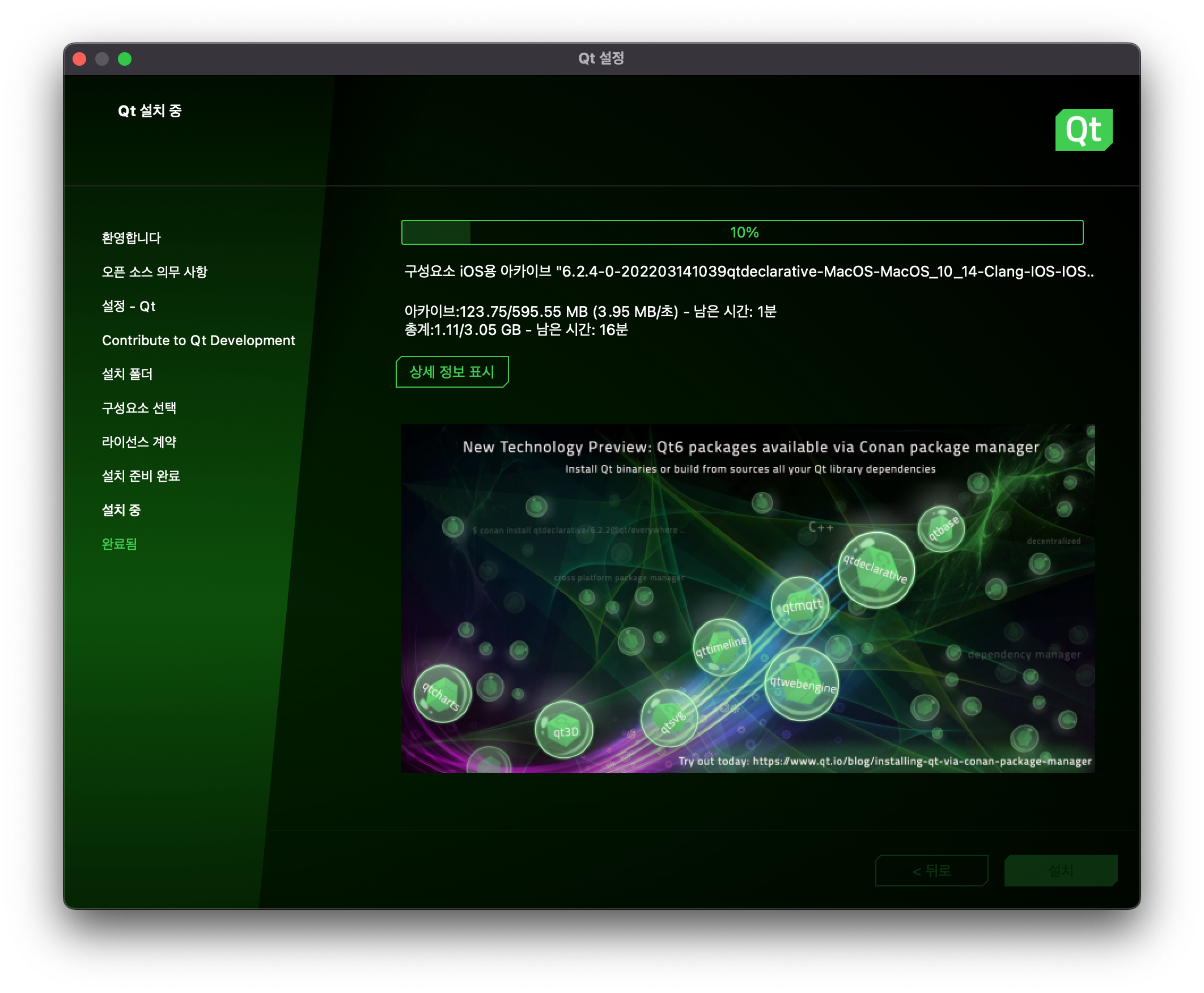This screenshot has width=1204, height=993.
Task: Click the qtcharts bubble in banner
Action: 442,694
